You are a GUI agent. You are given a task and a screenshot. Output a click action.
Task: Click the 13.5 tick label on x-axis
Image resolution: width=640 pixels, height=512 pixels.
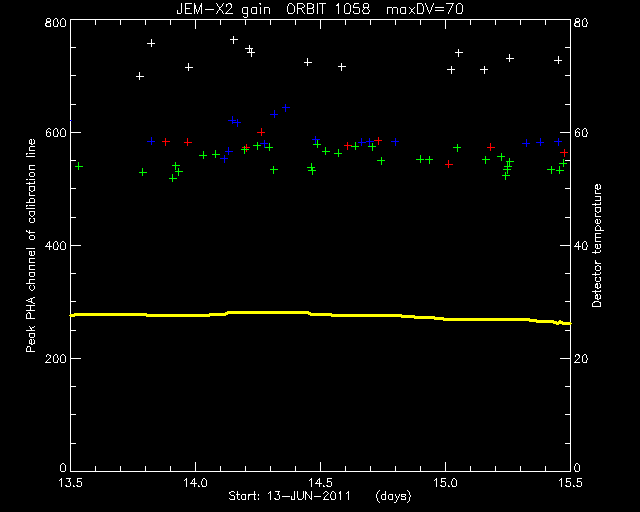click(71, 483)
